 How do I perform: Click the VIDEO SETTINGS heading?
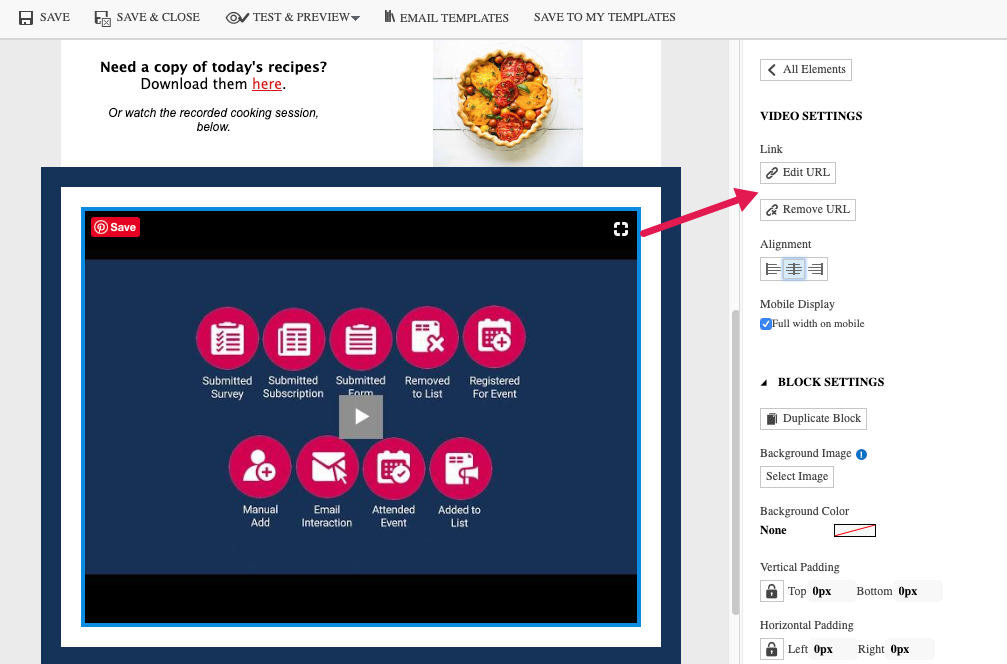pyautogui.click(x=811, y=116)
